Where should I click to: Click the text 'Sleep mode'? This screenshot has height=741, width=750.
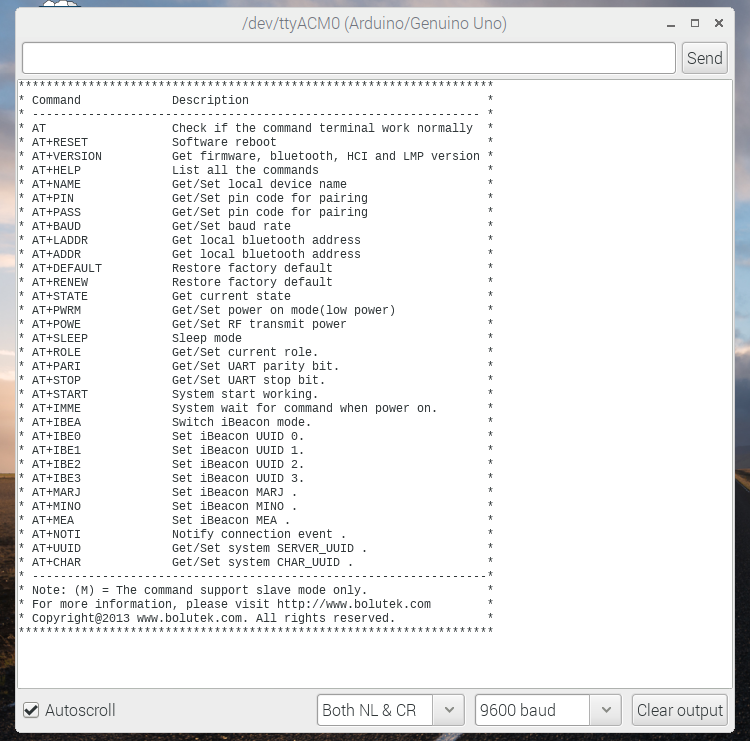[207, 338]
